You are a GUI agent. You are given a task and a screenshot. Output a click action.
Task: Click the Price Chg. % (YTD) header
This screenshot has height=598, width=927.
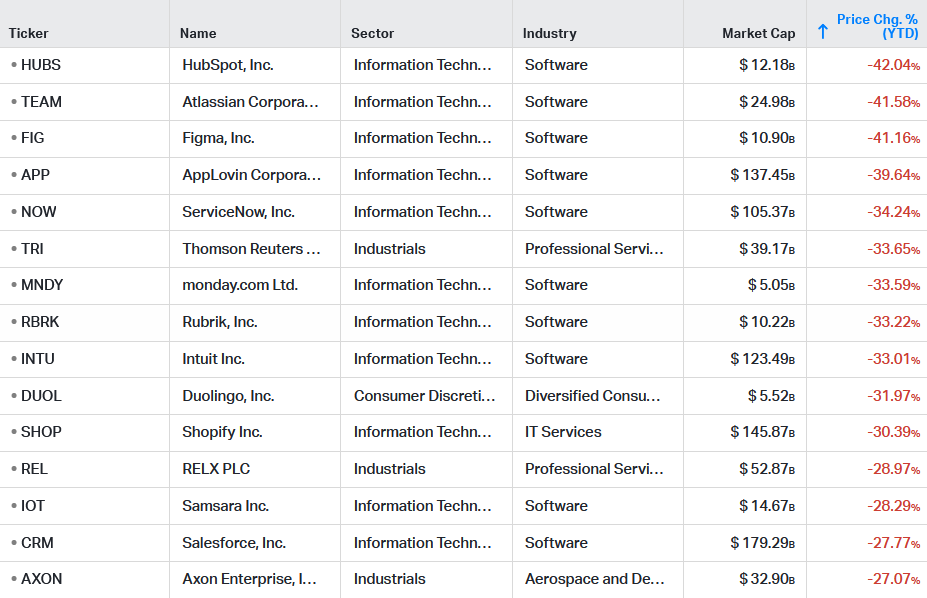[x=877, y=26]
